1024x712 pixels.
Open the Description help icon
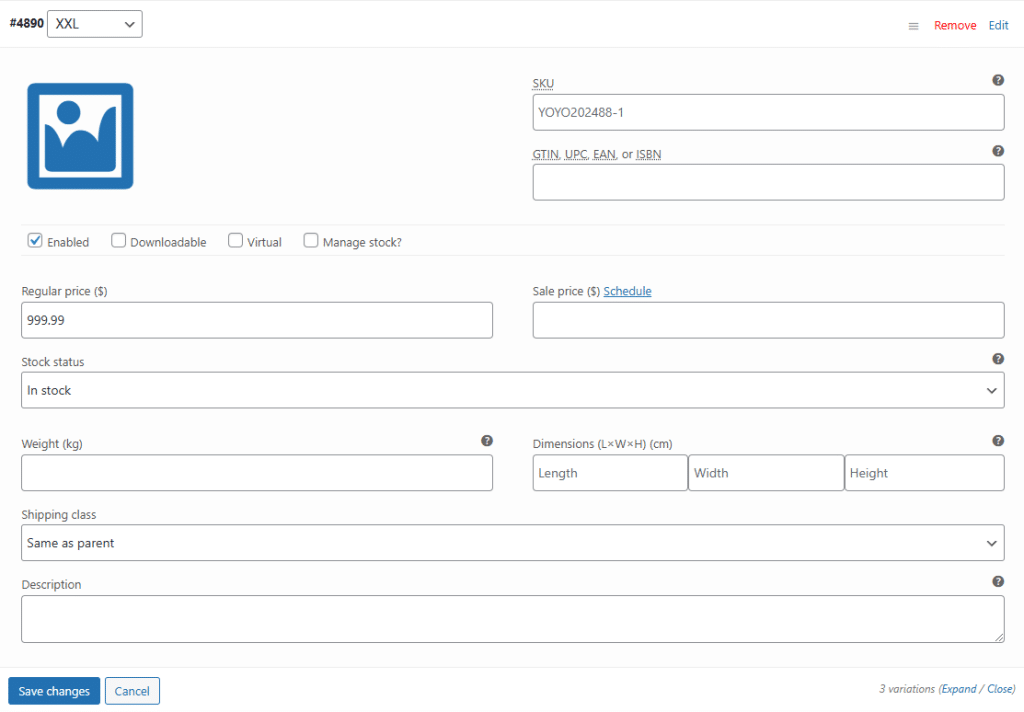pos(998,581)
